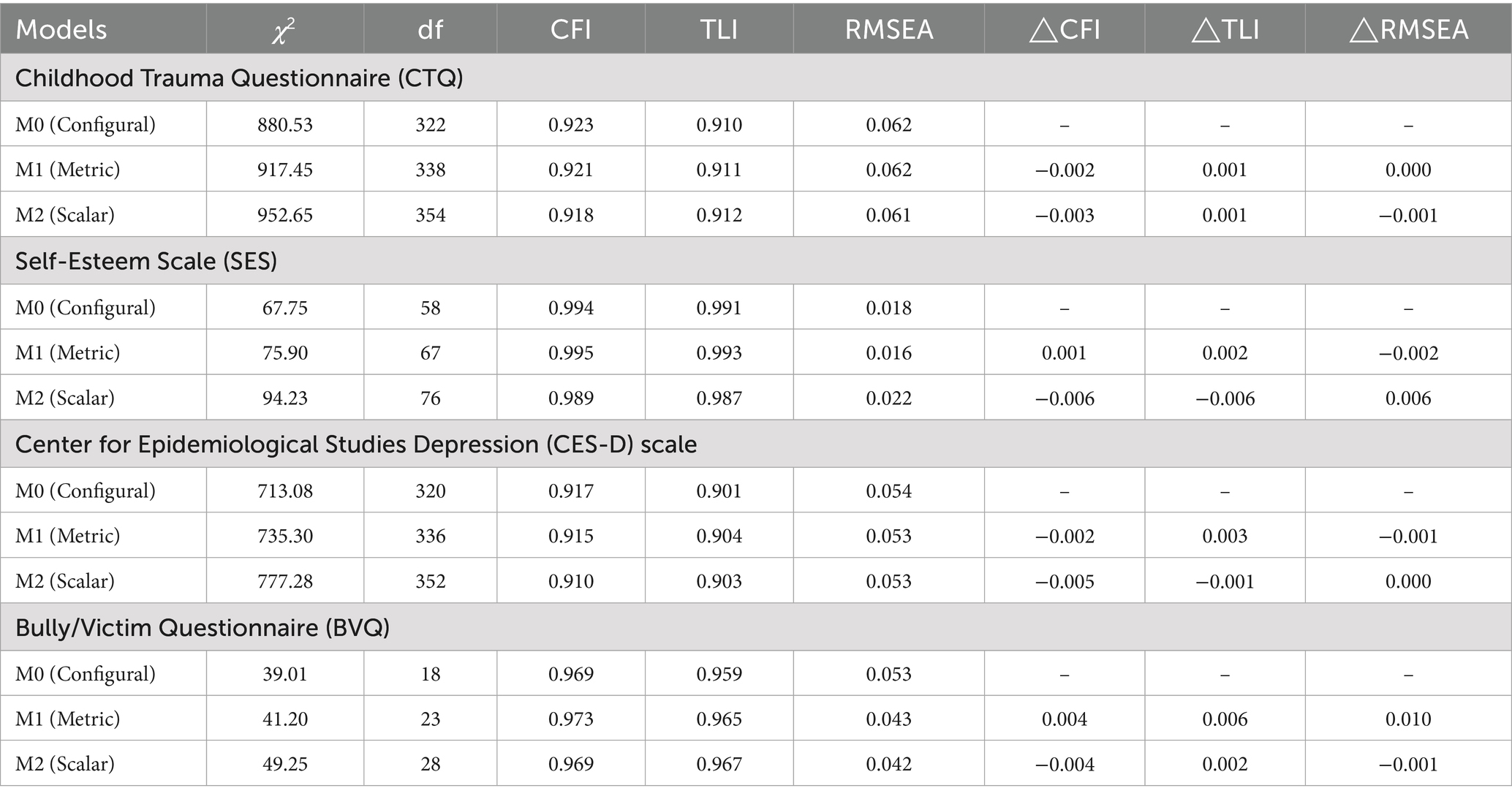Click the RMSEA value 0.042
Viewport: 1512px width, 799px height.
coord(888,765)
